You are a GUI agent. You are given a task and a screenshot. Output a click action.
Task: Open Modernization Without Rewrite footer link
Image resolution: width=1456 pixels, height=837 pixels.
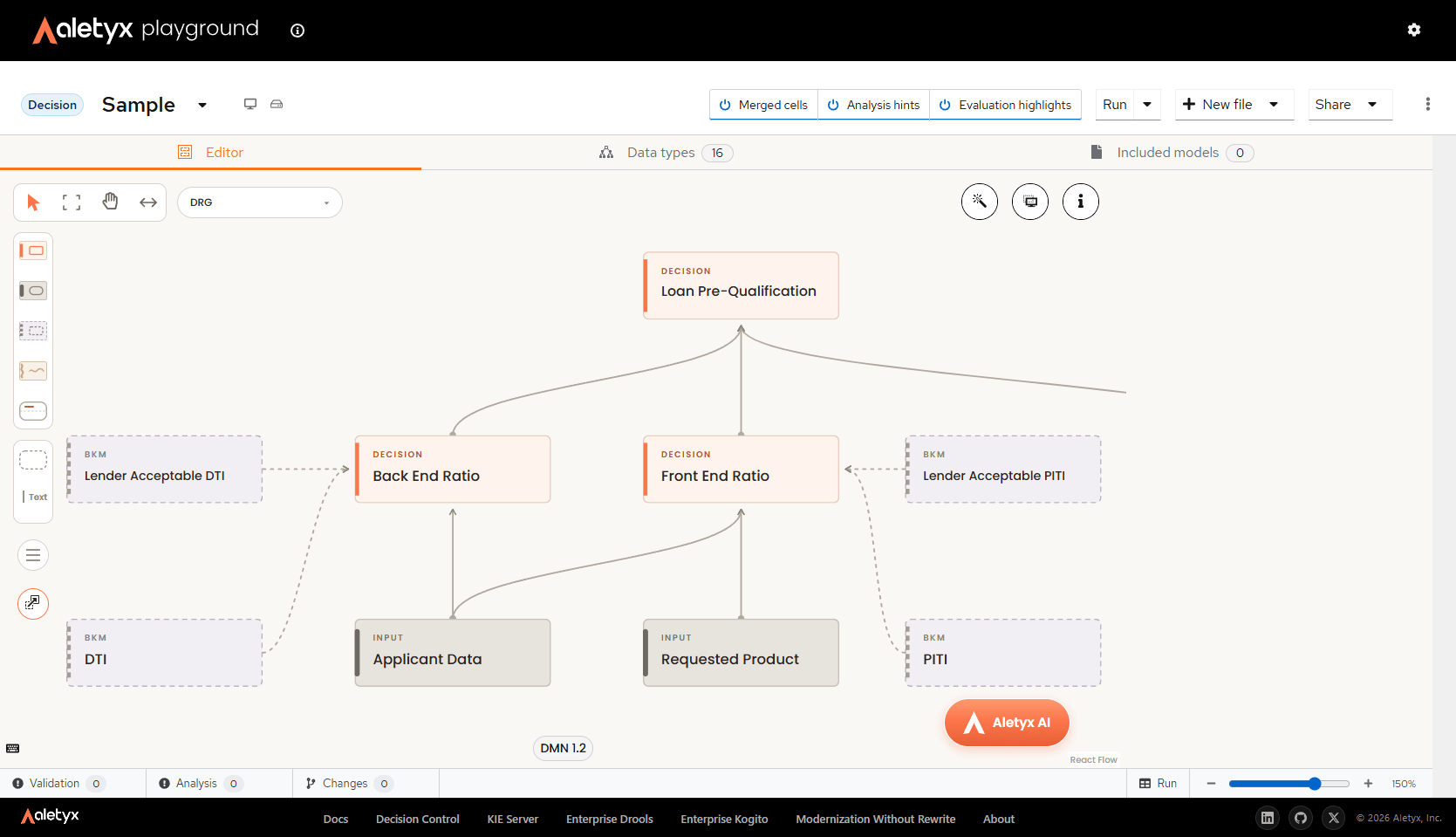tap(876, 819)
